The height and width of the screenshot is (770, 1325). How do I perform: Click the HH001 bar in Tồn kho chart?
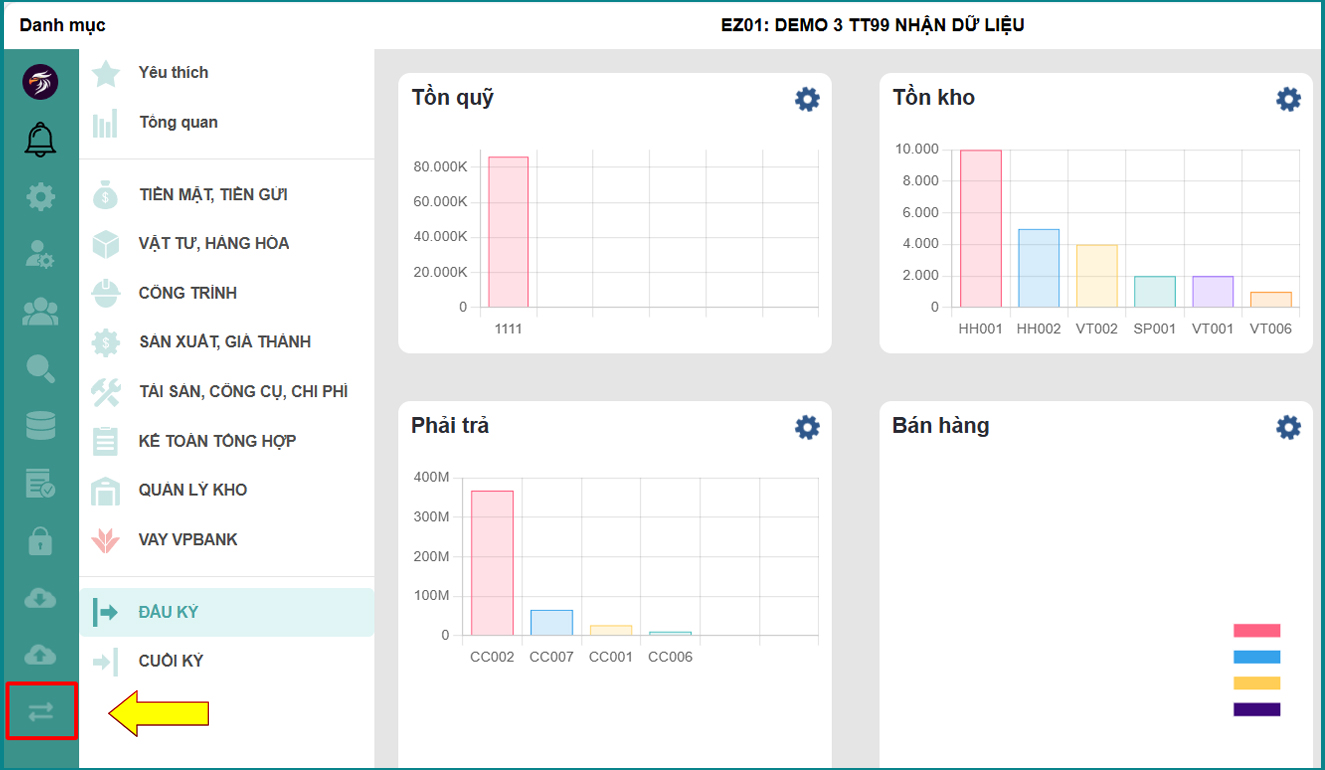coord(980,229)
